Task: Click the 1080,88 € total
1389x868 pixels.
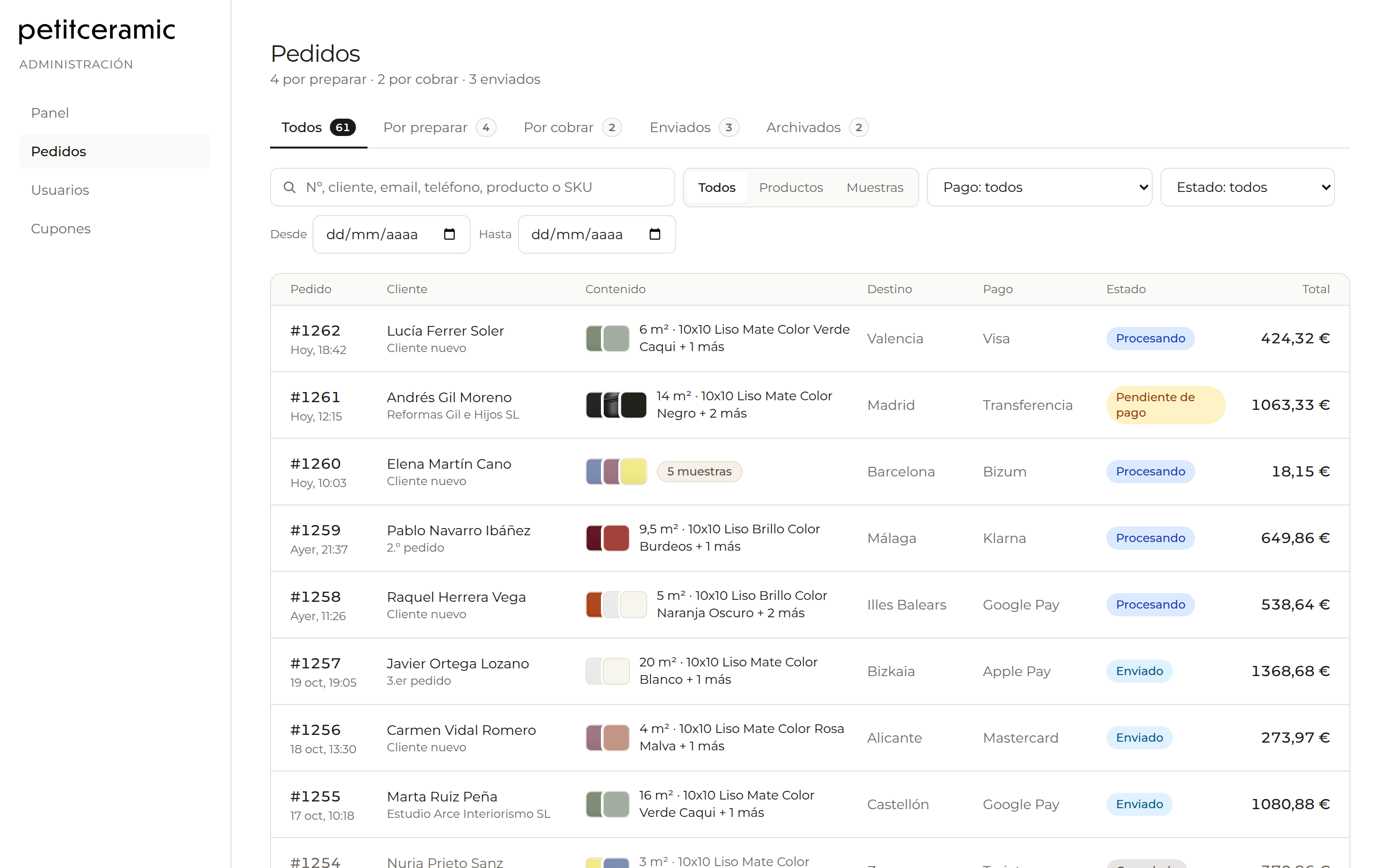Action: click(1290, 804)
